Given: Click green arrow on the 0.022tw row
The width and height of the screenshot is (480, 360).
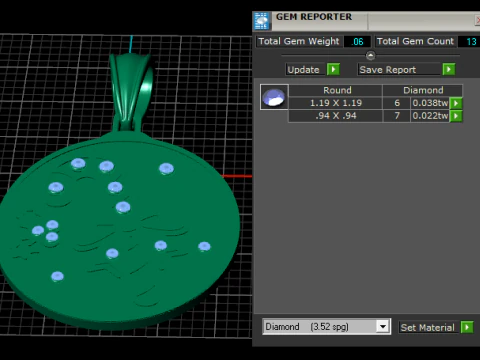Looking at the screenshot, I should tap(456, 116).
